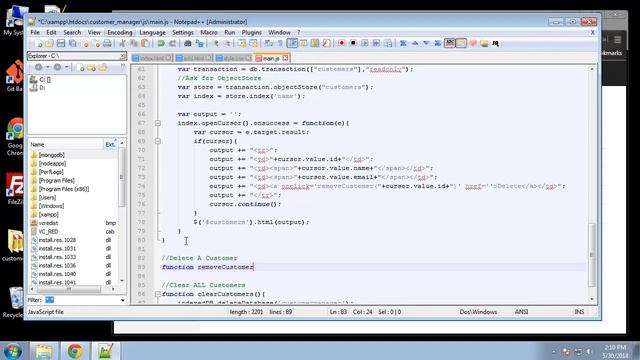Screen dimensions: 640x360
Task: Save the current file via toolbar
Action: (61, 43)
